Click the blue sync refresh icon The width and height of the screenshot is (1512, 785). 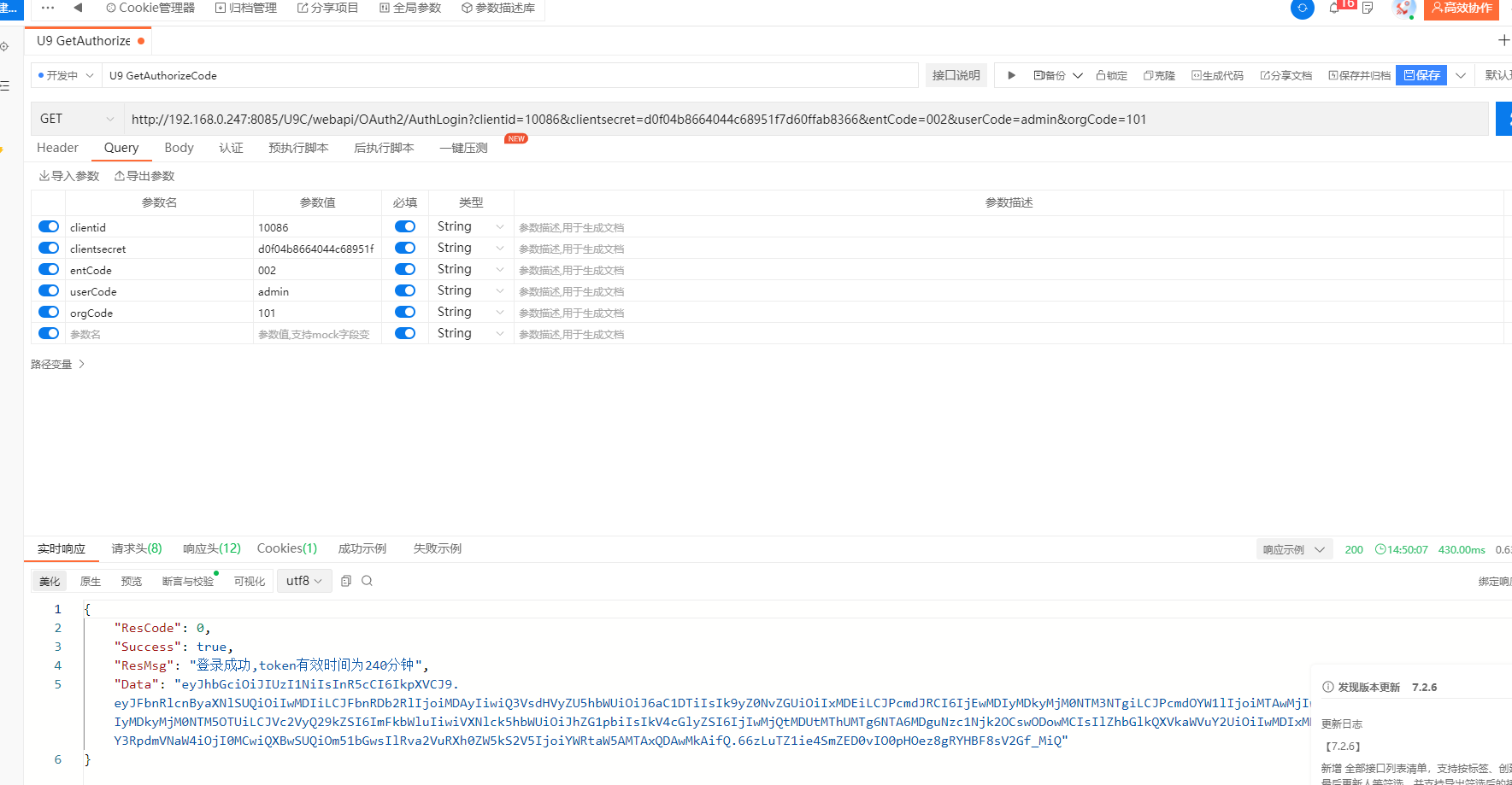pos(1302,9)
